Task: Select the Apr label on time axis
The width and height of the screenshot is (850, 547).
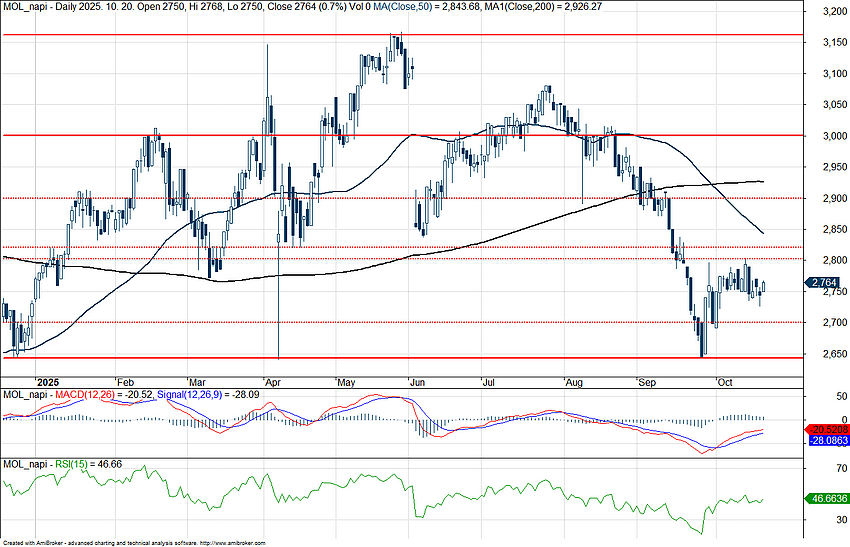Action: tap(272, 381)
